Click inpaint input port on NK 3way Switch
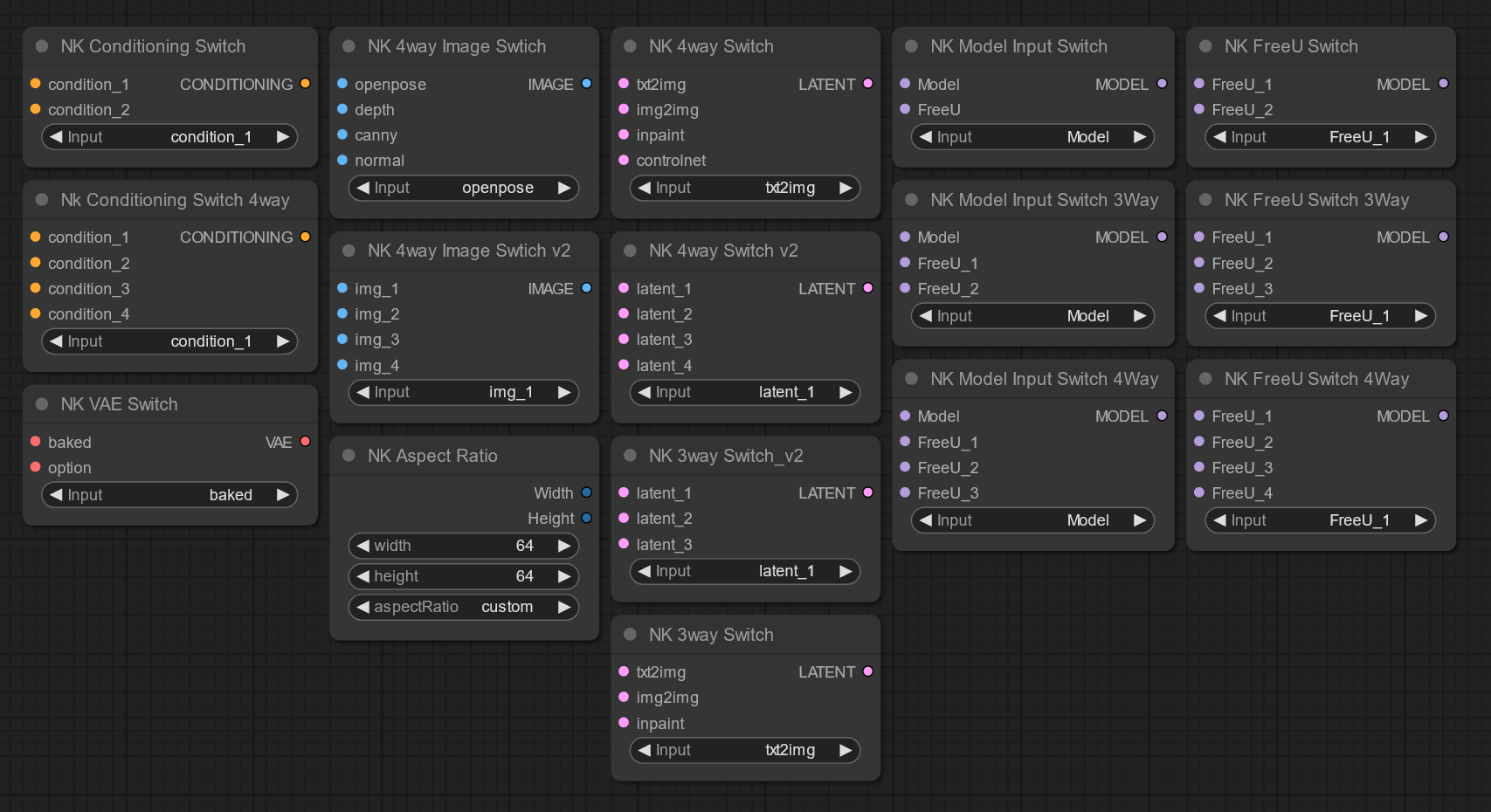The width and height of the screenshot is (1491, 812). coord(624,723)
